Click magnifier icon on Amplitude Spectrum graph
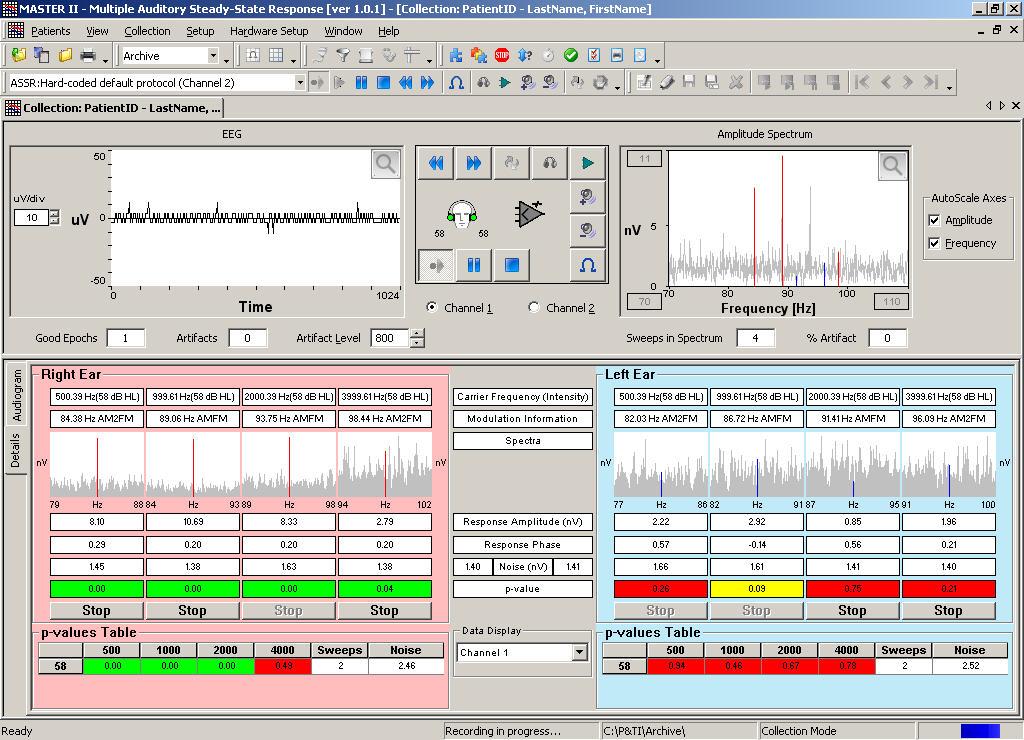The width and height of the screenshot is (1024, 740). click(x=892, y=166)
